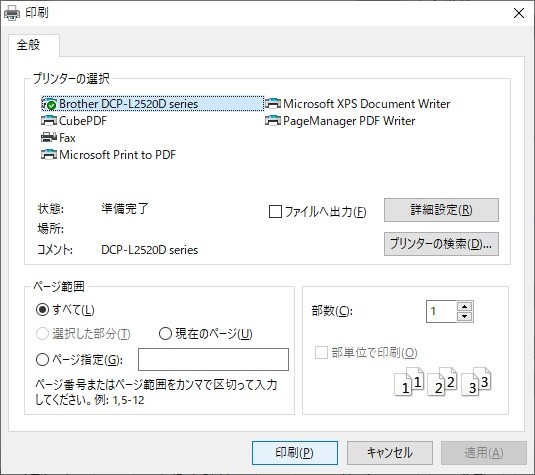Select the Microsoft XPS Document Writer icon
Viewport: 535px width, 475px height.
pyautogui.click(x=273, y=104)
